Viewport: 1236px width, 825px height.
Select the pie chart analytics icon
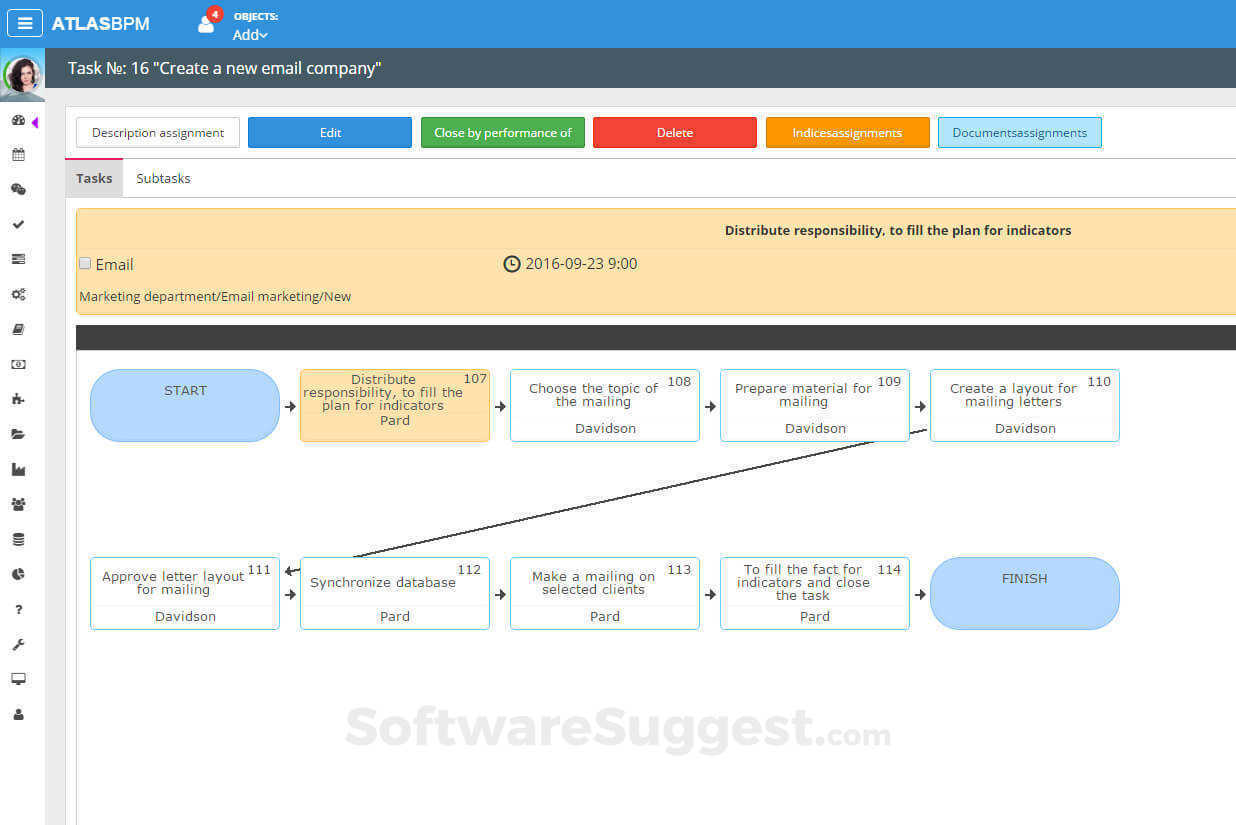18,573
